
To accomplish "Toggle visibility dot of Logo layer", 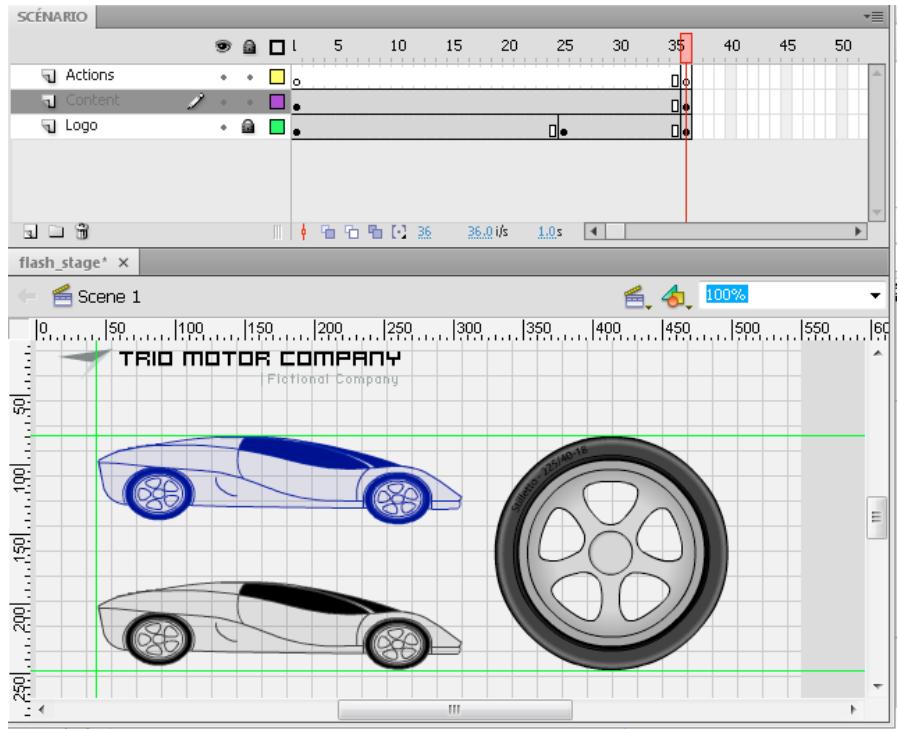I will pyautogui.click(x=225, y=127).
